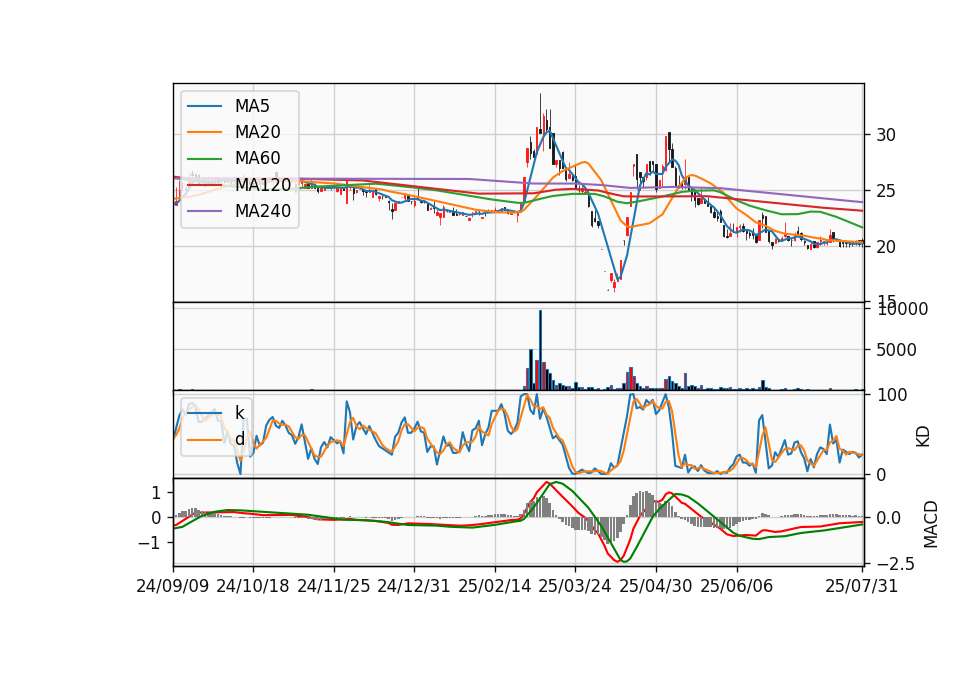Click the highest candlestick price peak

[x=540, y=113]
